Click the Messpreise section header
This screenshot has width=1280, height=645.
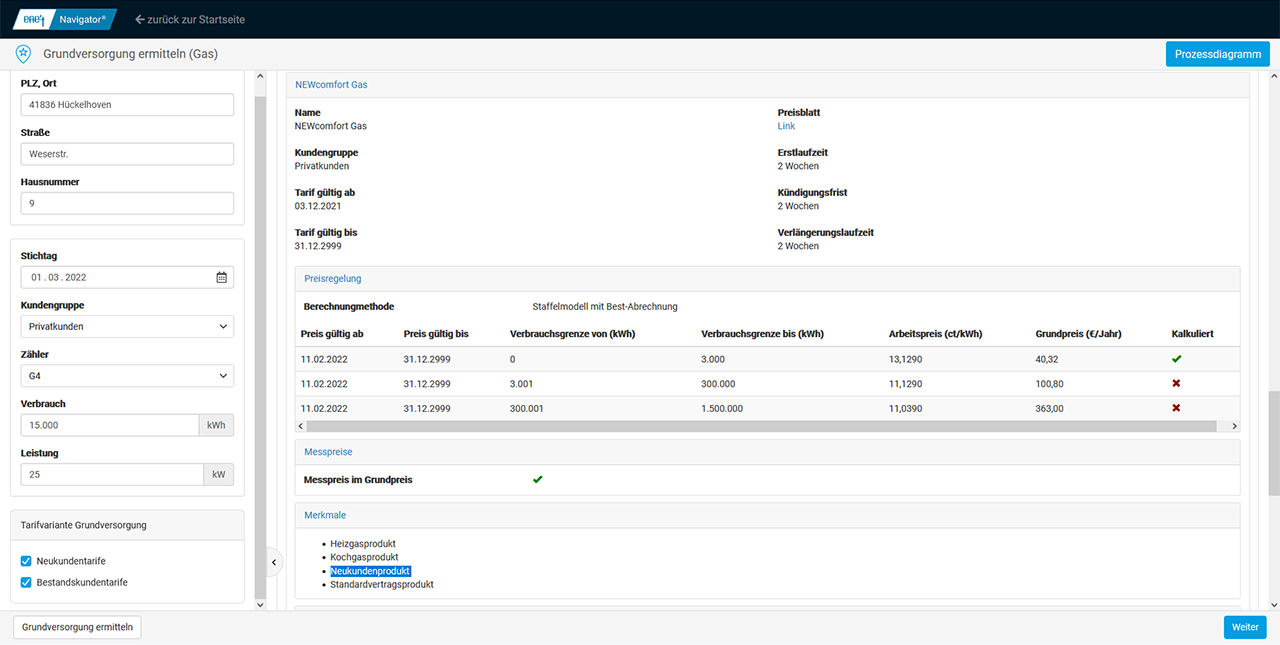click(328, 452)
